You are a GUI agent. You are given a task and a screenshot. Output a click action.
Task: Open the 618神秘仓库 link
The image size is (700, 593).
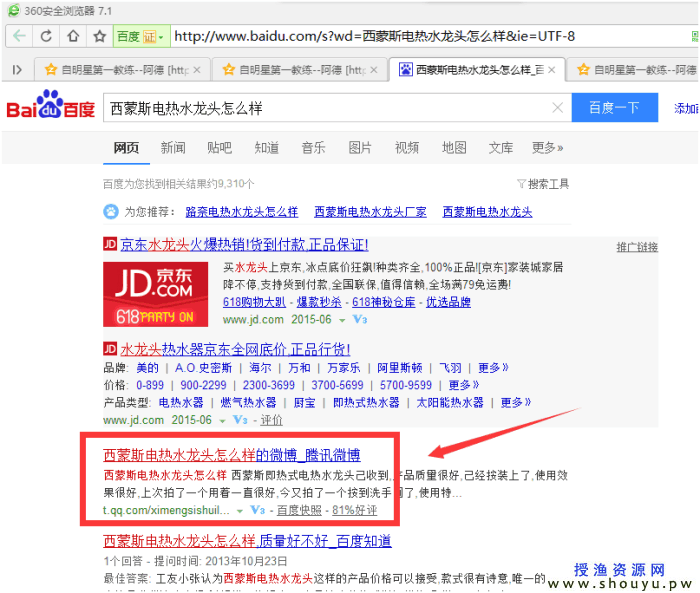coord(384,302)
